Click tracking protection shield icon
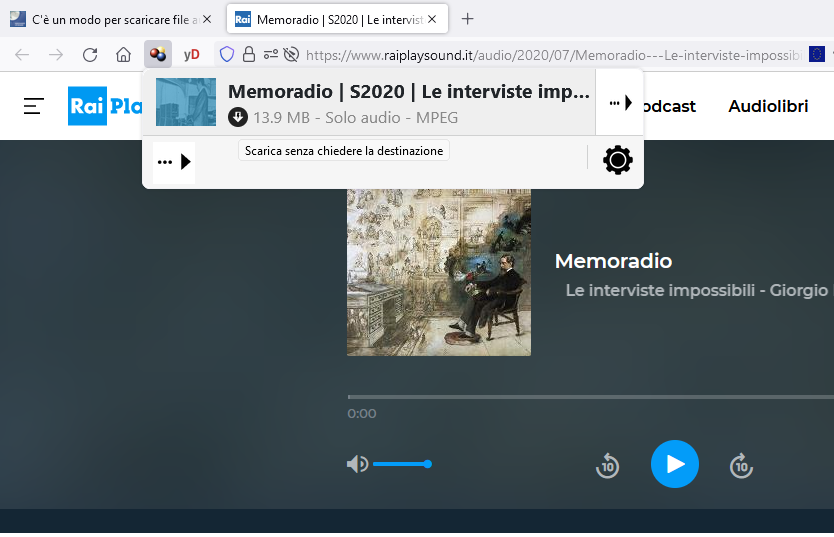 point(227,54)
